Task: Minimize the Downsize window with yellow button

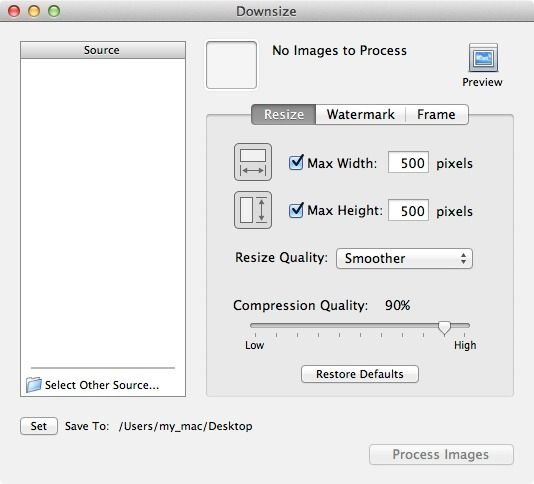Action: pos(34,11)
